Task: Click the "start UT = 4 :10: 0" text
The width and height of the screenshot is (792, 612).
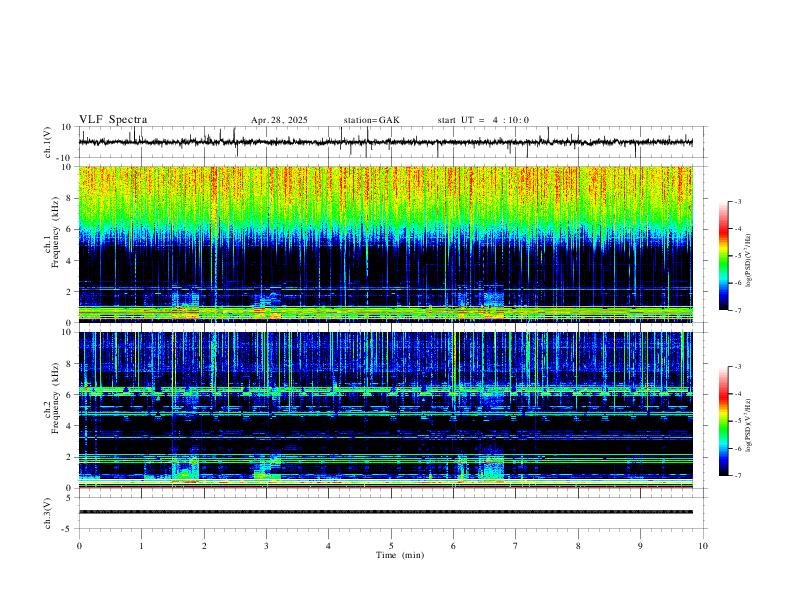Action: pyautogui.click(x=483, y=120)
